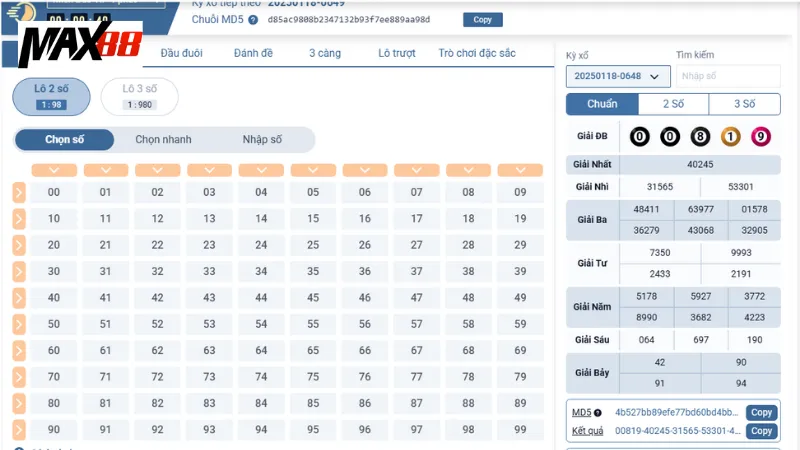Image resolution: width=800 pixels, height=450 pixels.
Task: Copy the Chuỗi MD5 hash string
Action: (483, 20)
